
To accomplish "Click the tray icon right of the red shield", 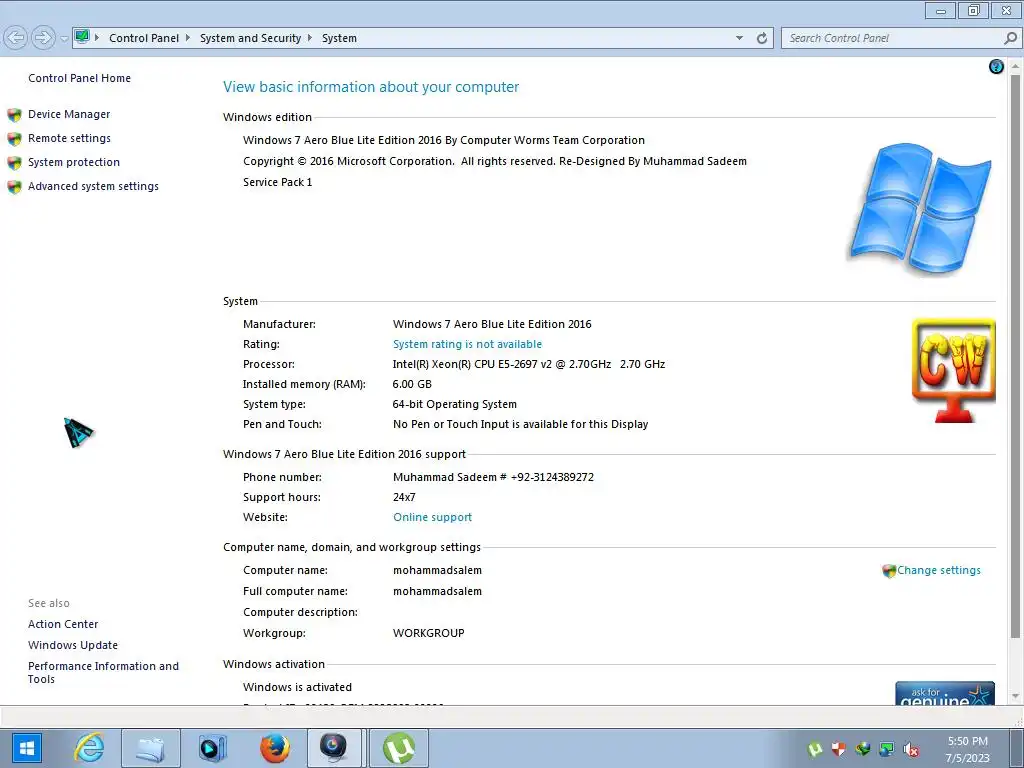I will pos(863,749).
